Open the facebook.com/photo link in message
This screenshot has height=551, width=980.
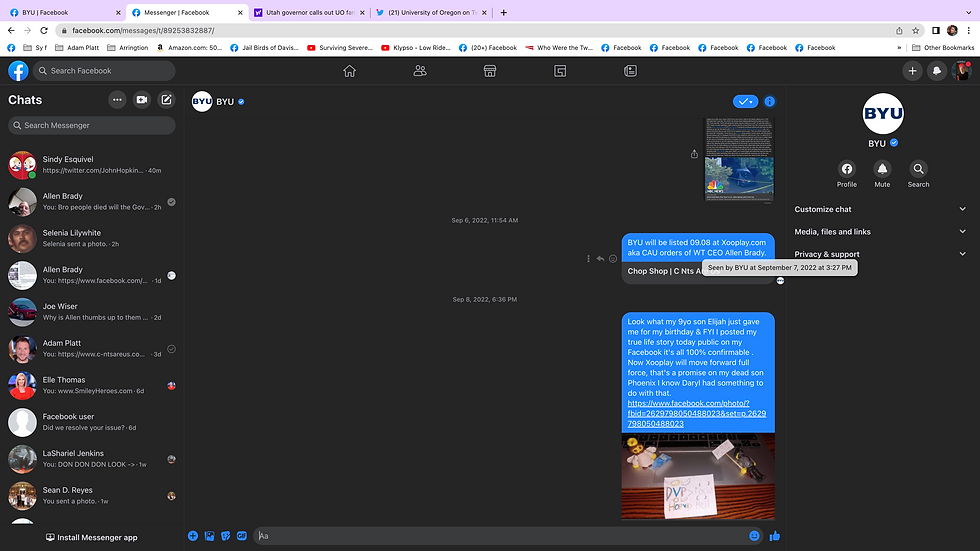tap(696, 414)
